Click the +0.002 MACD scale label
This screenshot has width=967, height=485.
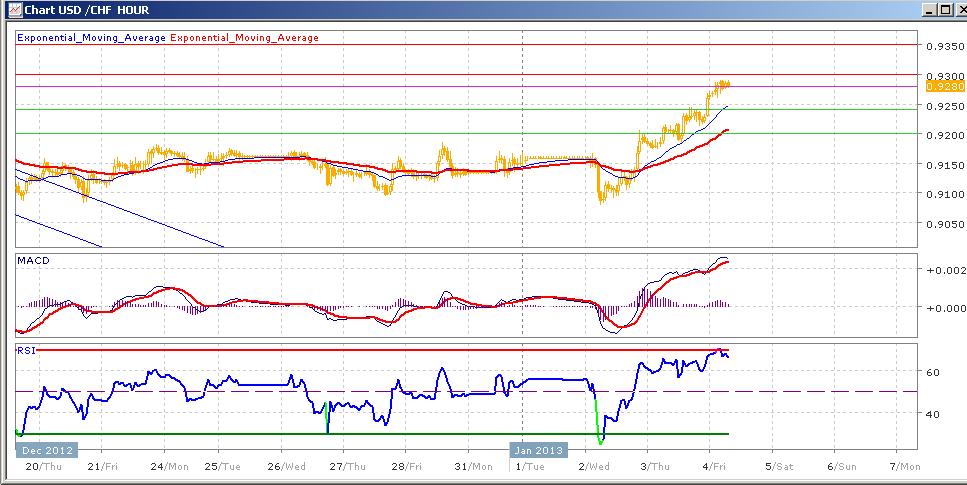pyautogui.click(x=945, y=270)
